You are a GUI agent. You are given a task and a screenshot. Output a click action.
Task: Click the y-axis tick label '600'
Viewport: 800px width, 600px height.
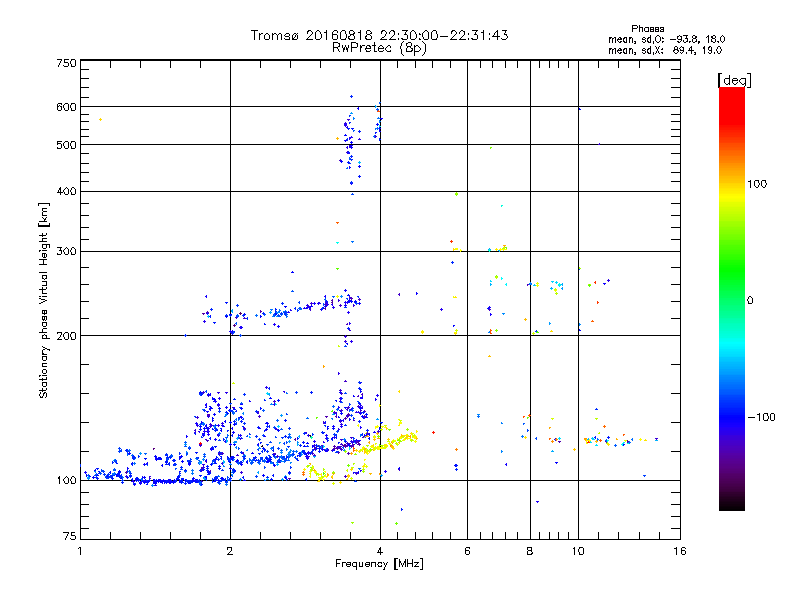coord(67,107)
